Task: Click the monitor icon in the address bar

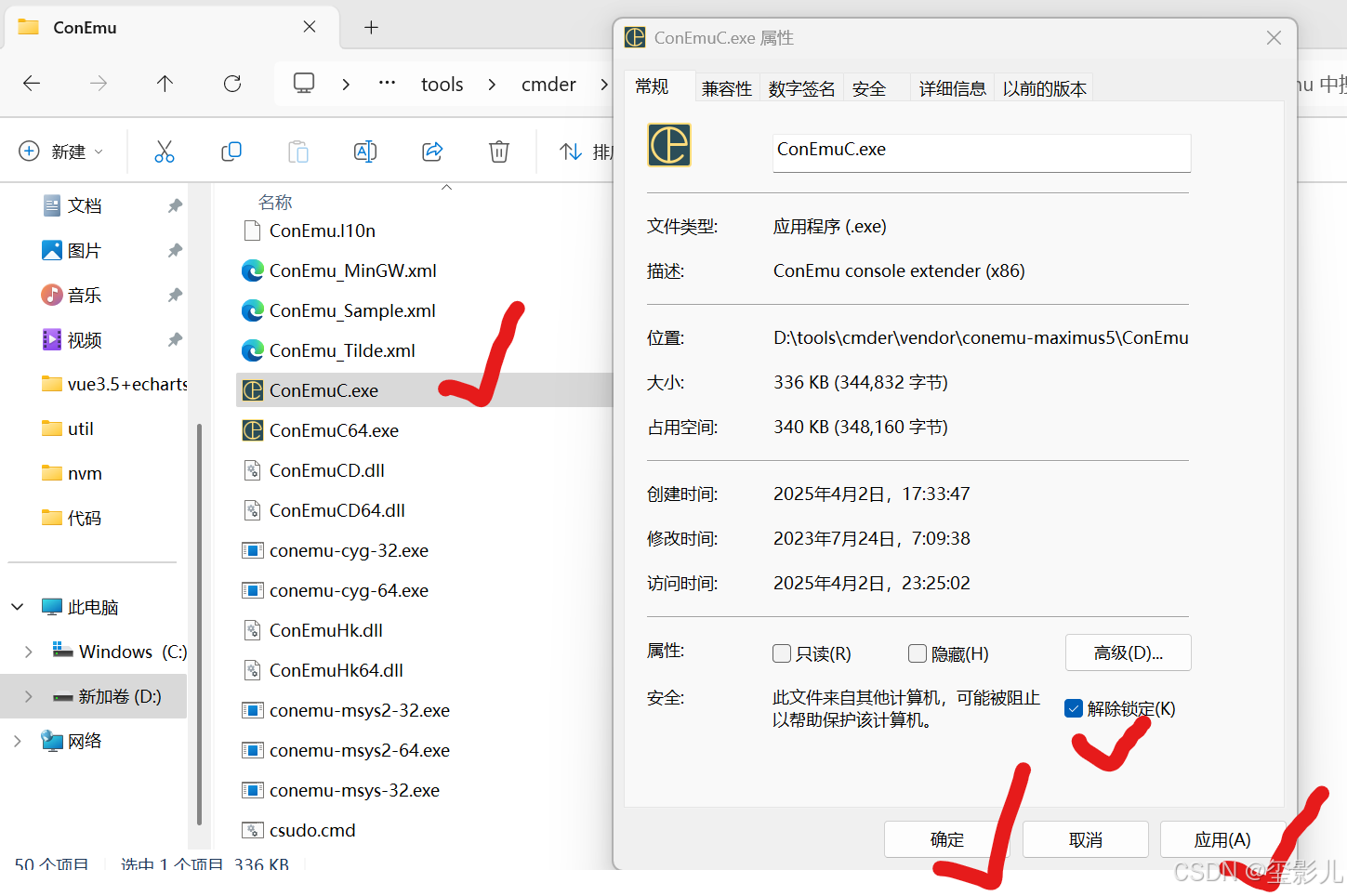Action: pos(304,83)
